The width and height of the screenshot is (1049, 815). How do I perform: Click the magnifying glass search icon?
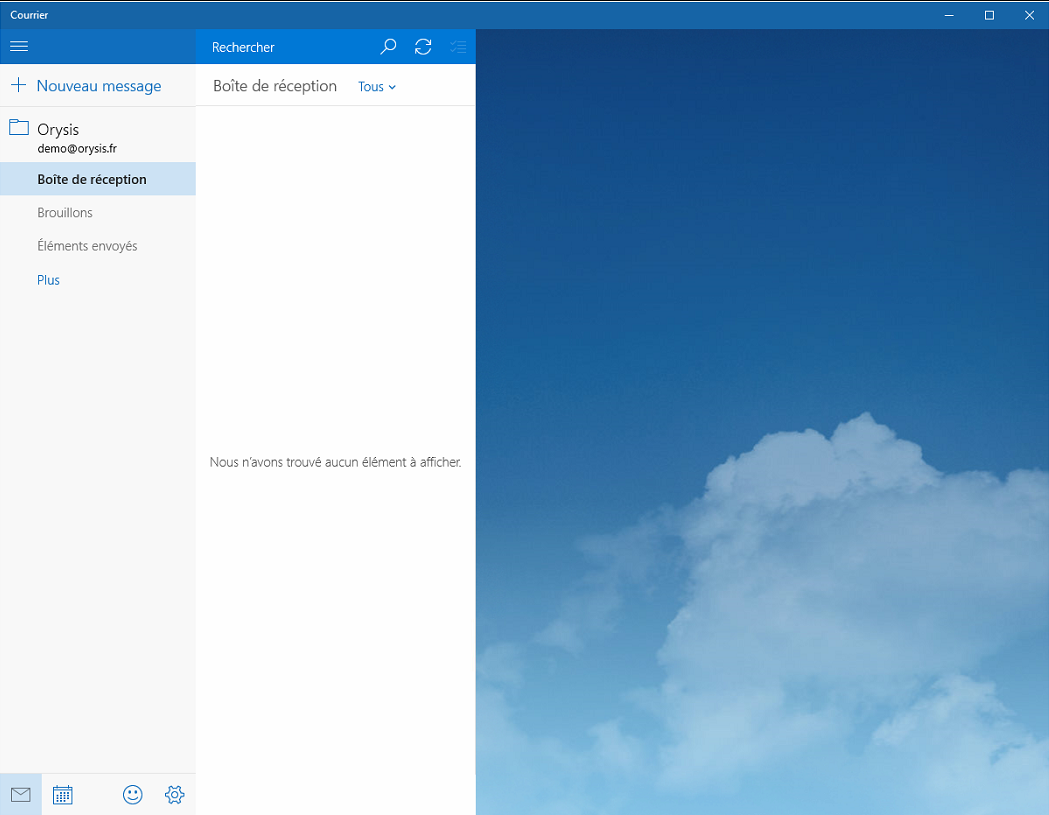pos(389,46)
